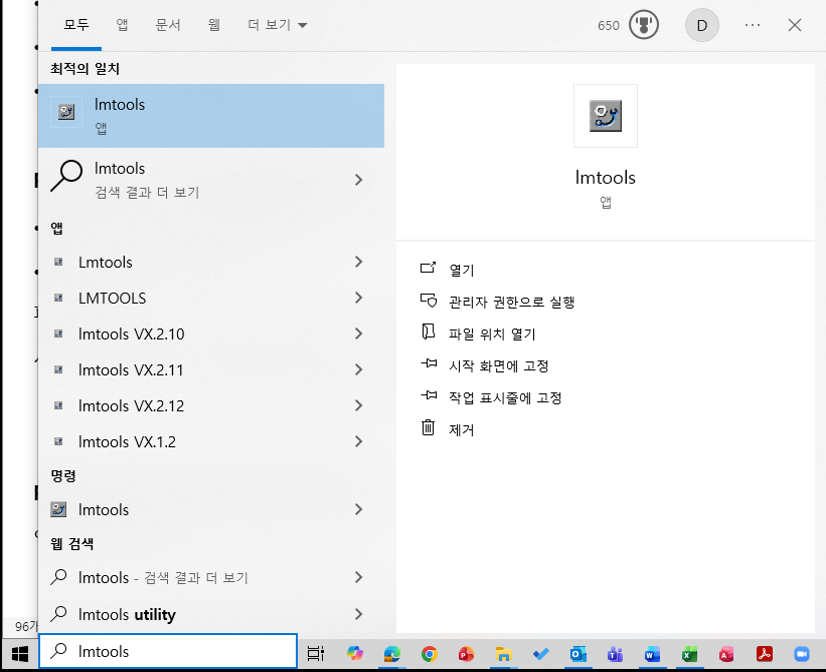Open Word from the taskbar
The height and width of the screenshot is (672, 826).
click(x=652, y=654)
